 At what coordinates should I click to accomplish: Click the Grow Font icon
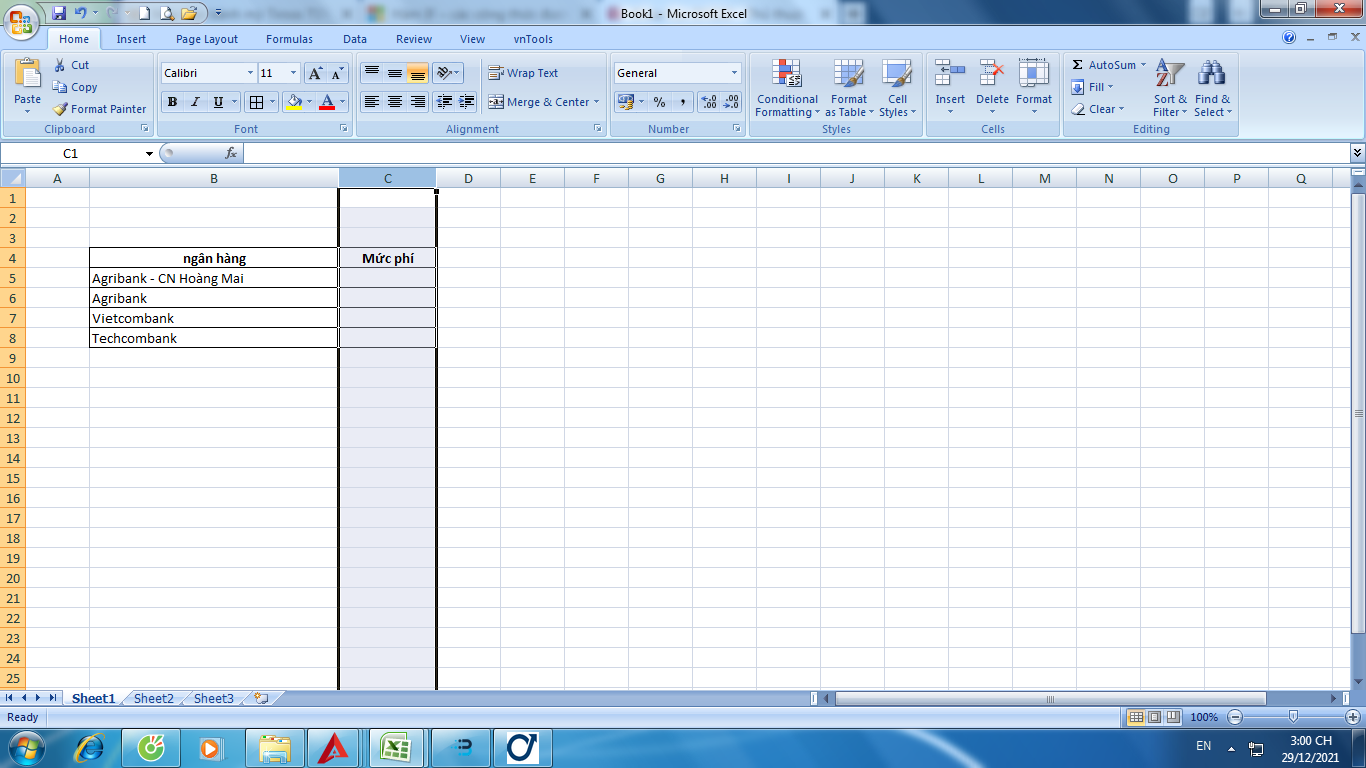click(x=315, y=73)
